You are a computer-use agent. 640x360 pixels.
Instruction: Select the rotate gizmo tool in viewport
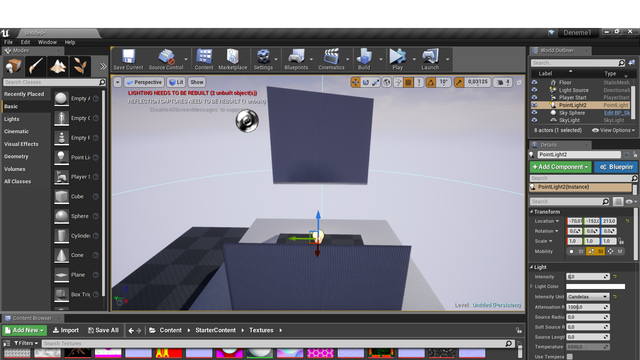pyautogui.click(x=366, y=82)
